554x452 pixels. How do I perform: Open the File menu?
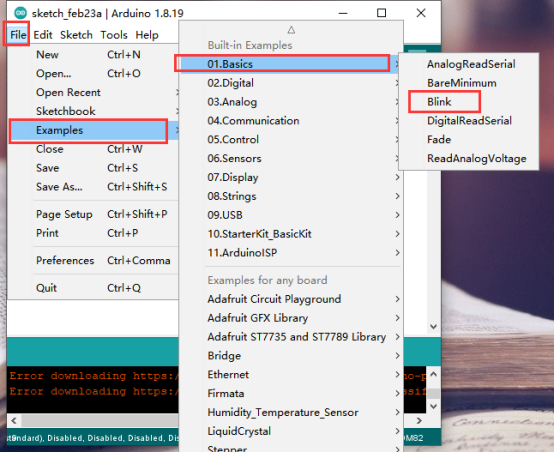click(x=18, y=35)
